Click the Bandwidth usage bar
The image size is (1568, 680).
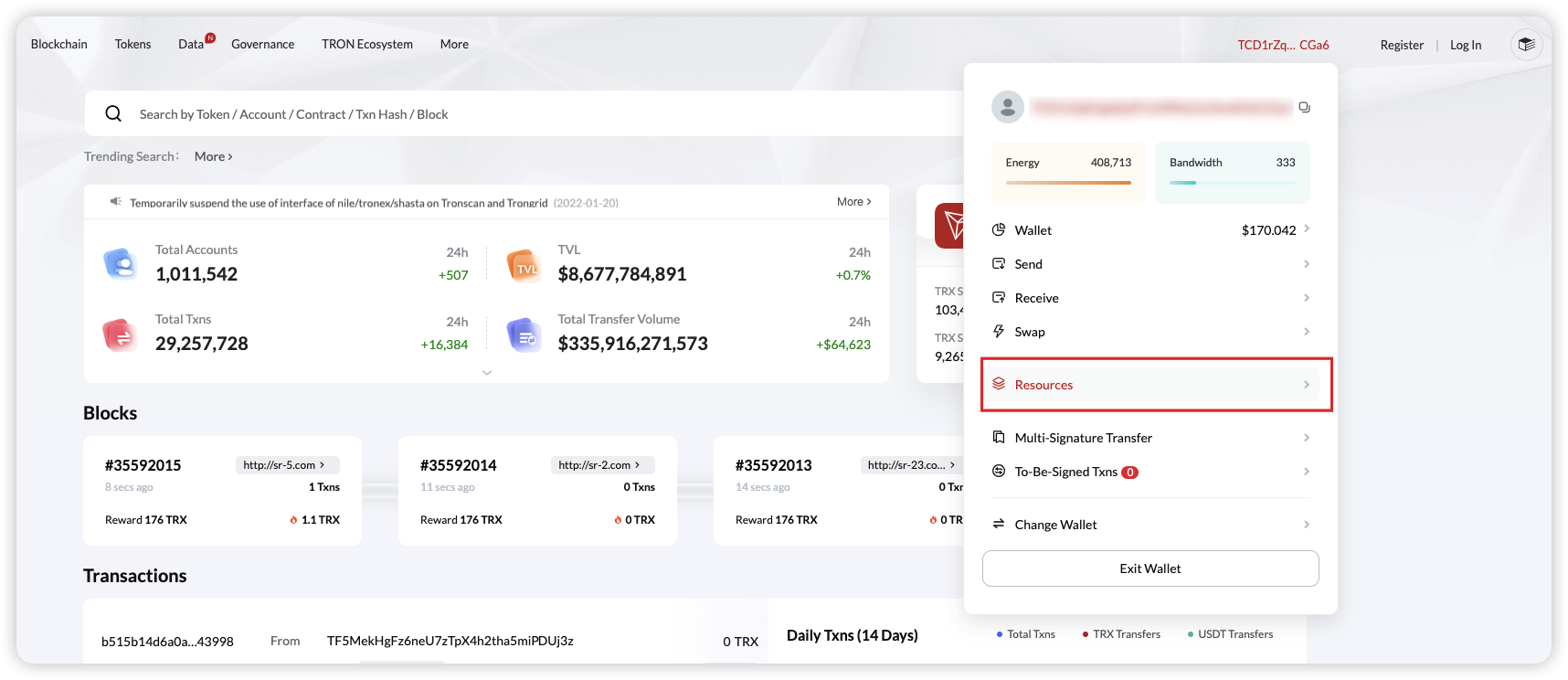click(x=1232, y=183)
